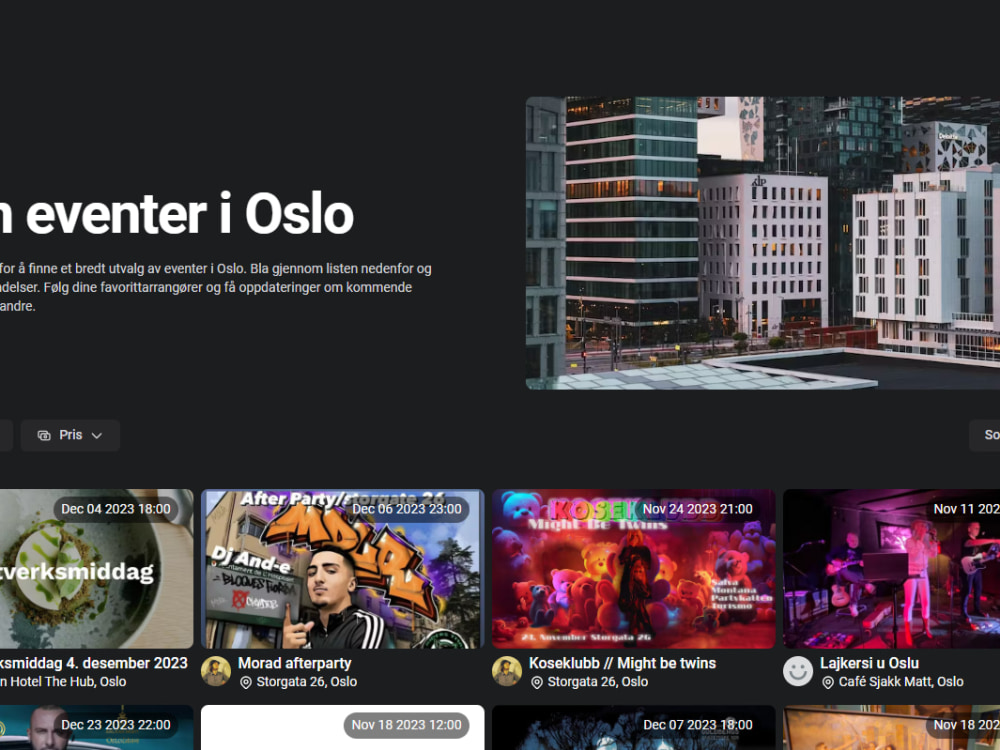Screen dimensions: 1000x750
Task: Click Morad afterparty organizer avatar
Action: [216, 671]
